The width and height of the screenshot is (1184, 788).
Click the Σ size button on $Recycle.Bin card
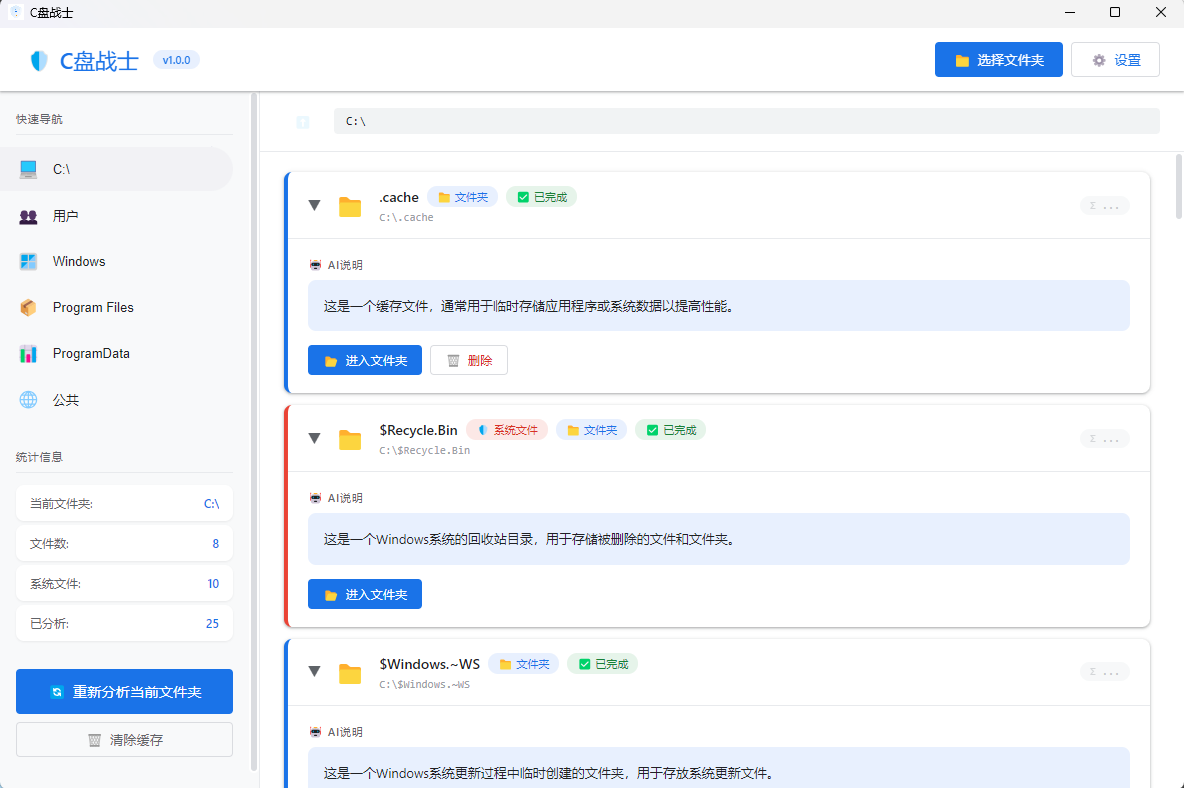click(1105, 439)
